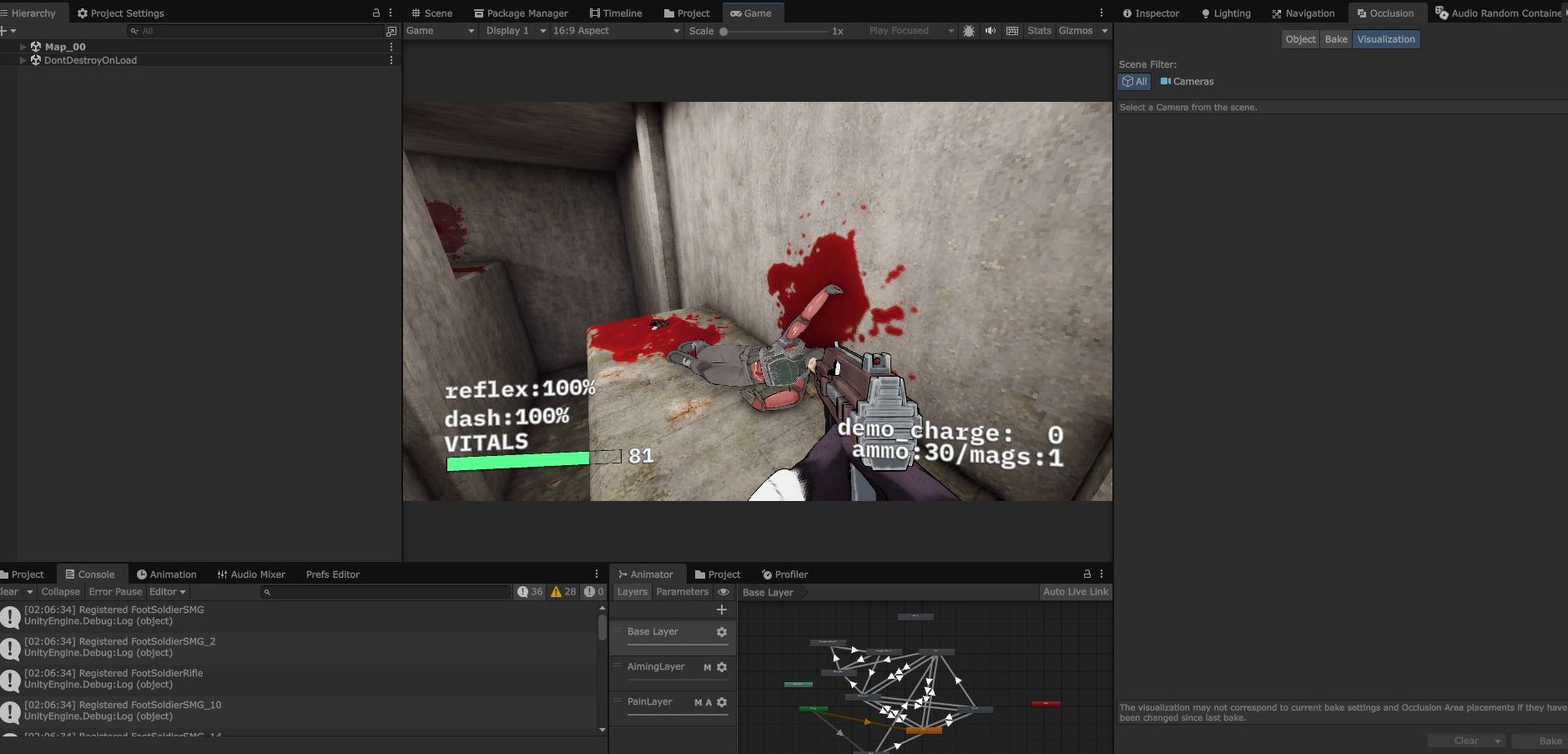Open the Project tab beside Timeline
The image size is (1568, 754).
[x=687, y=13]
